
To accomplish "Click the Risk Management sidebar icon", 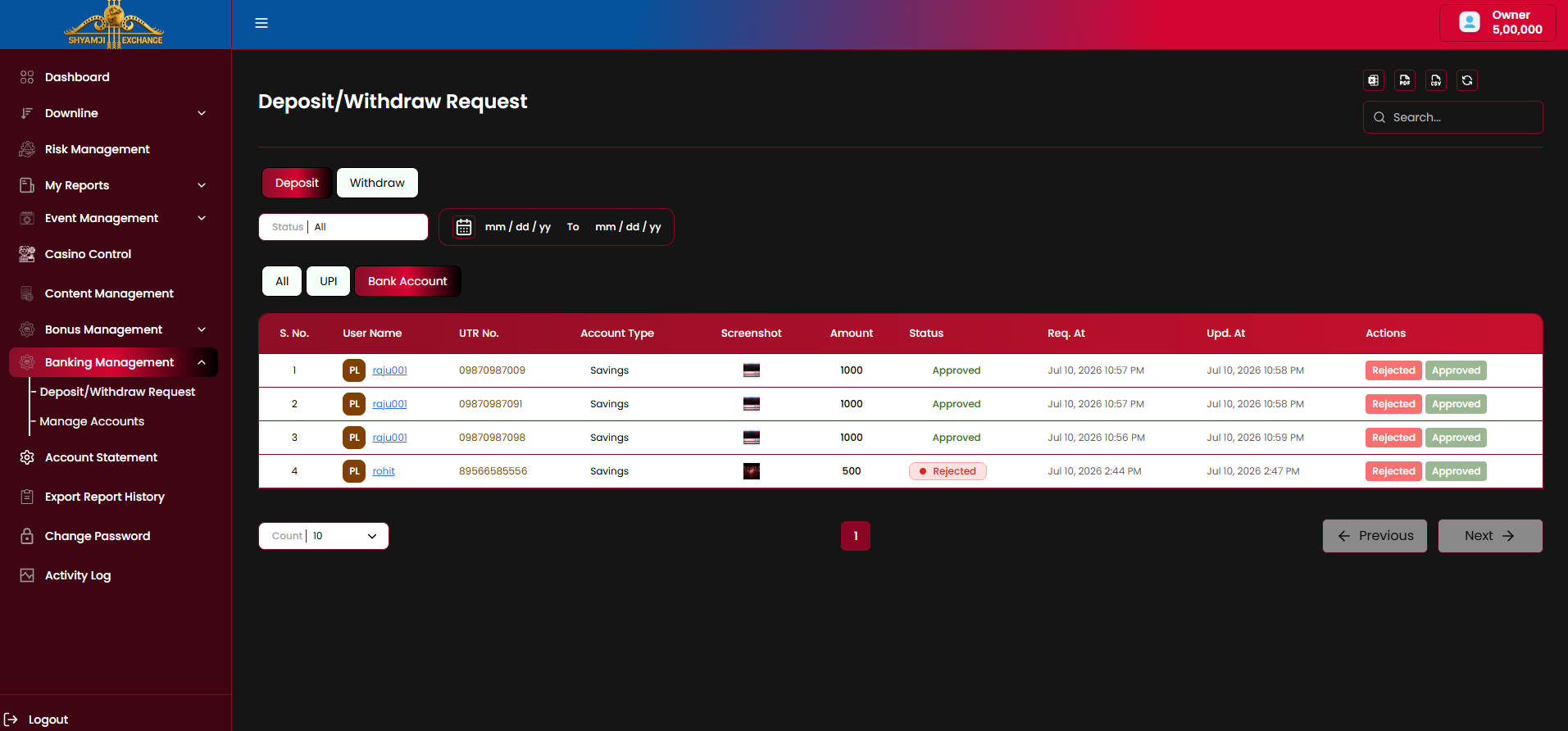I will [27, 149].
